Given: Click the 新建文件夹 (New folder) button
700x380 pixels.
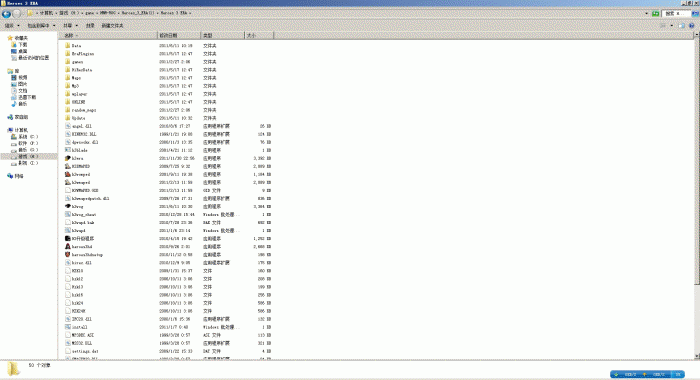Looking at the screenshot, I should click(x=112, y=25).
